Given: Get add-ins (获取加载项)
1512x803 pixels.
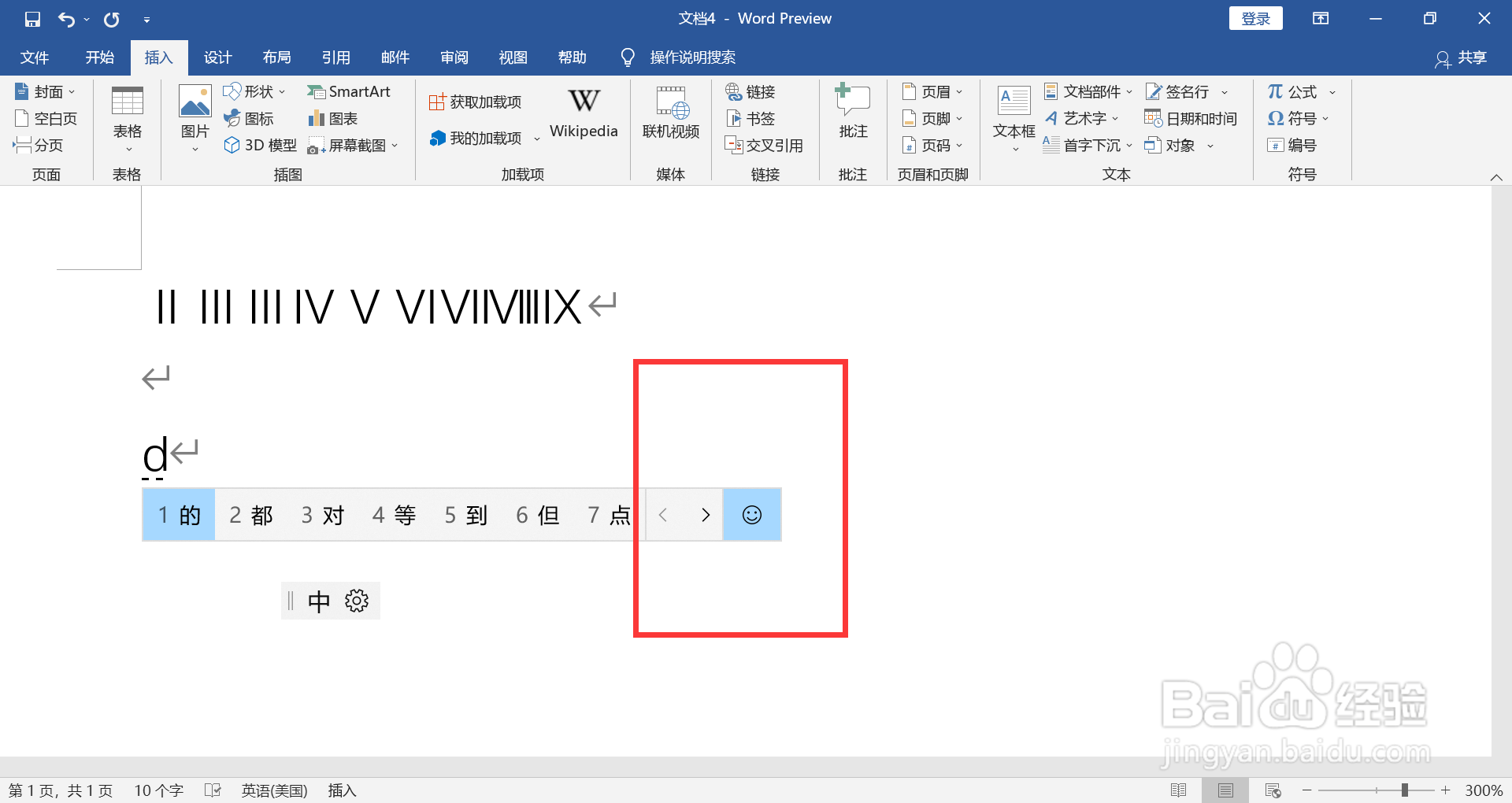Looking at the screenshot, I should click(476, 102).
